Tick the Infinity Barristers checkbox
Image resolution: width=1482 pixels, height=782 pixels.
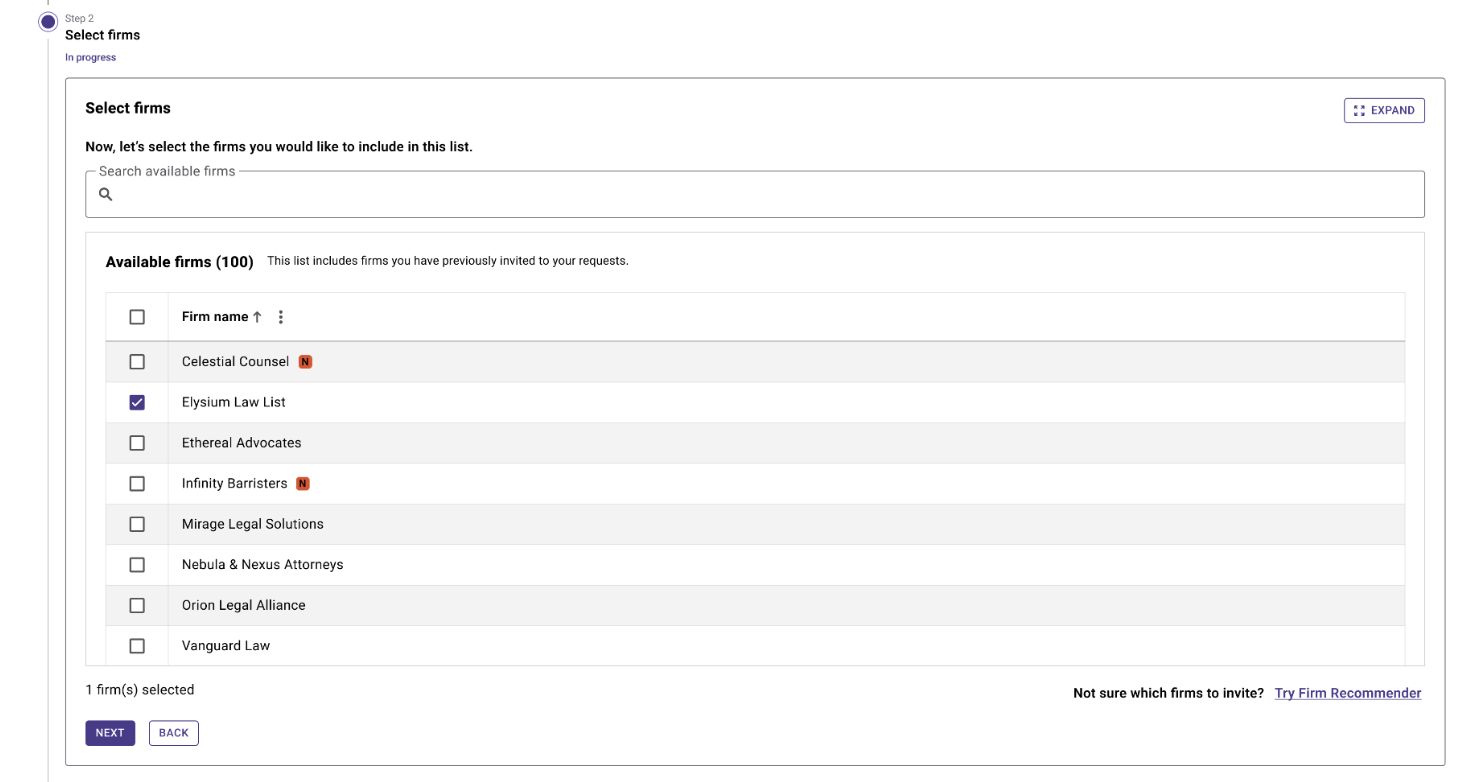coord(137,484)
